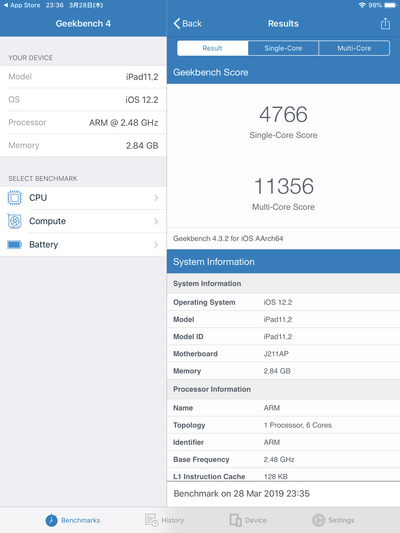
Task: Select the Settings tab label
Action: 341,520
